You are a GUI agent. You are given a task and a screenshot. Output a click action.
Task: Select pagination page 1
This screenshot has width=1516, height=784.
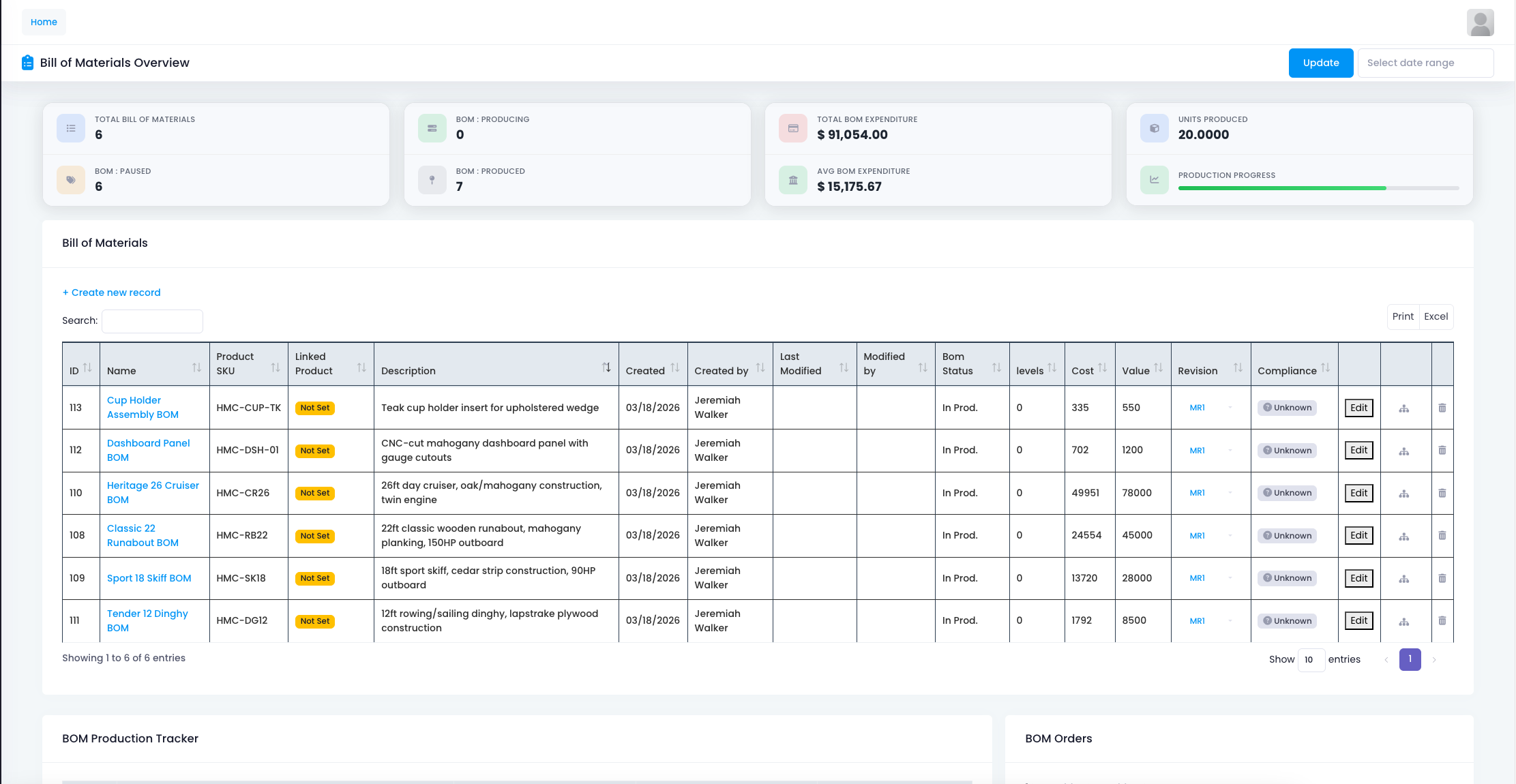click(x=1410, y=659)
